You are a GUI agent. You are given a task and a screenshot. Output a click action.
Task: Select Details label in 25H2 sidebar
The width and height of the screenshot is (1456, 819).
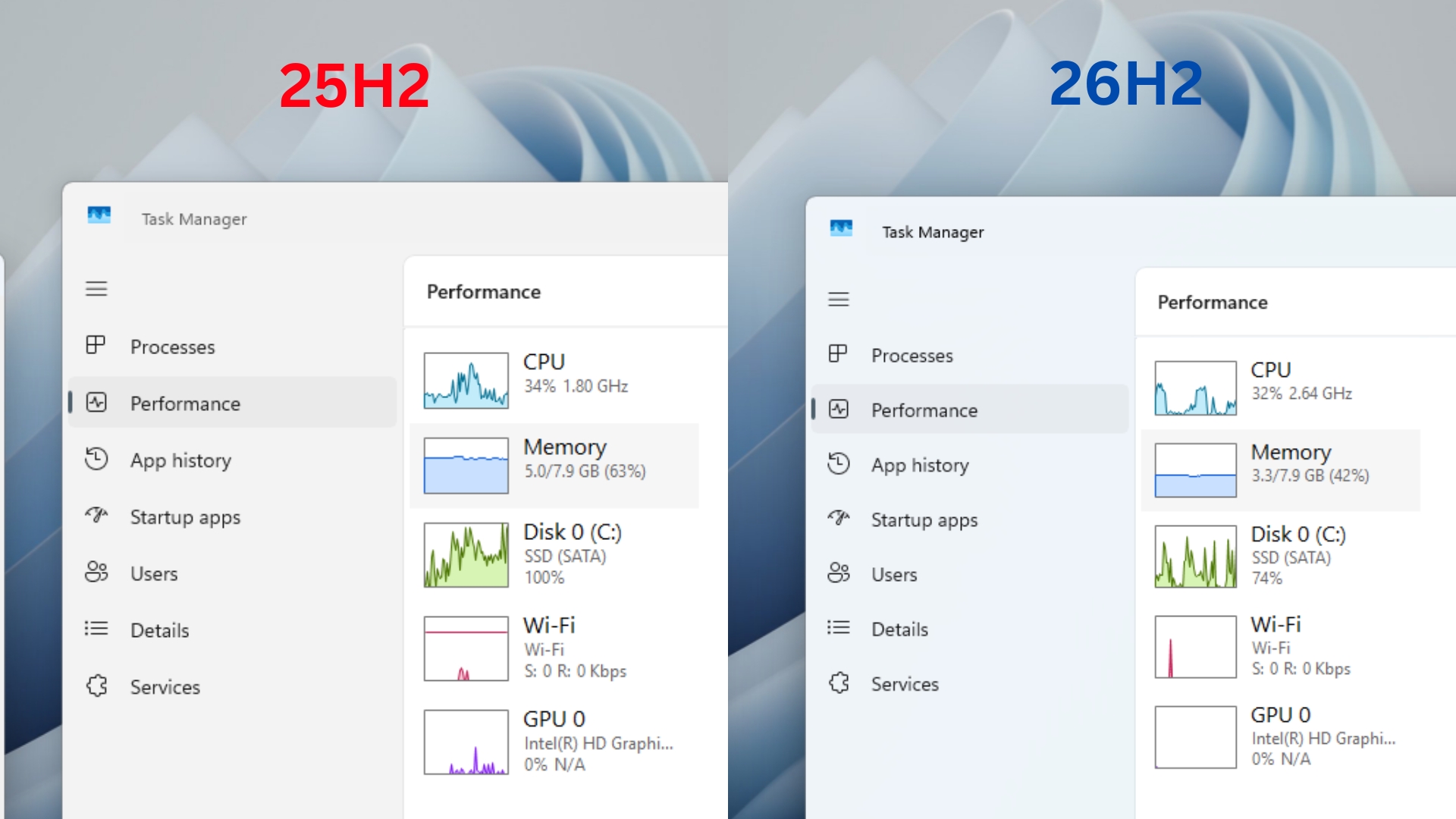[159, 631]
